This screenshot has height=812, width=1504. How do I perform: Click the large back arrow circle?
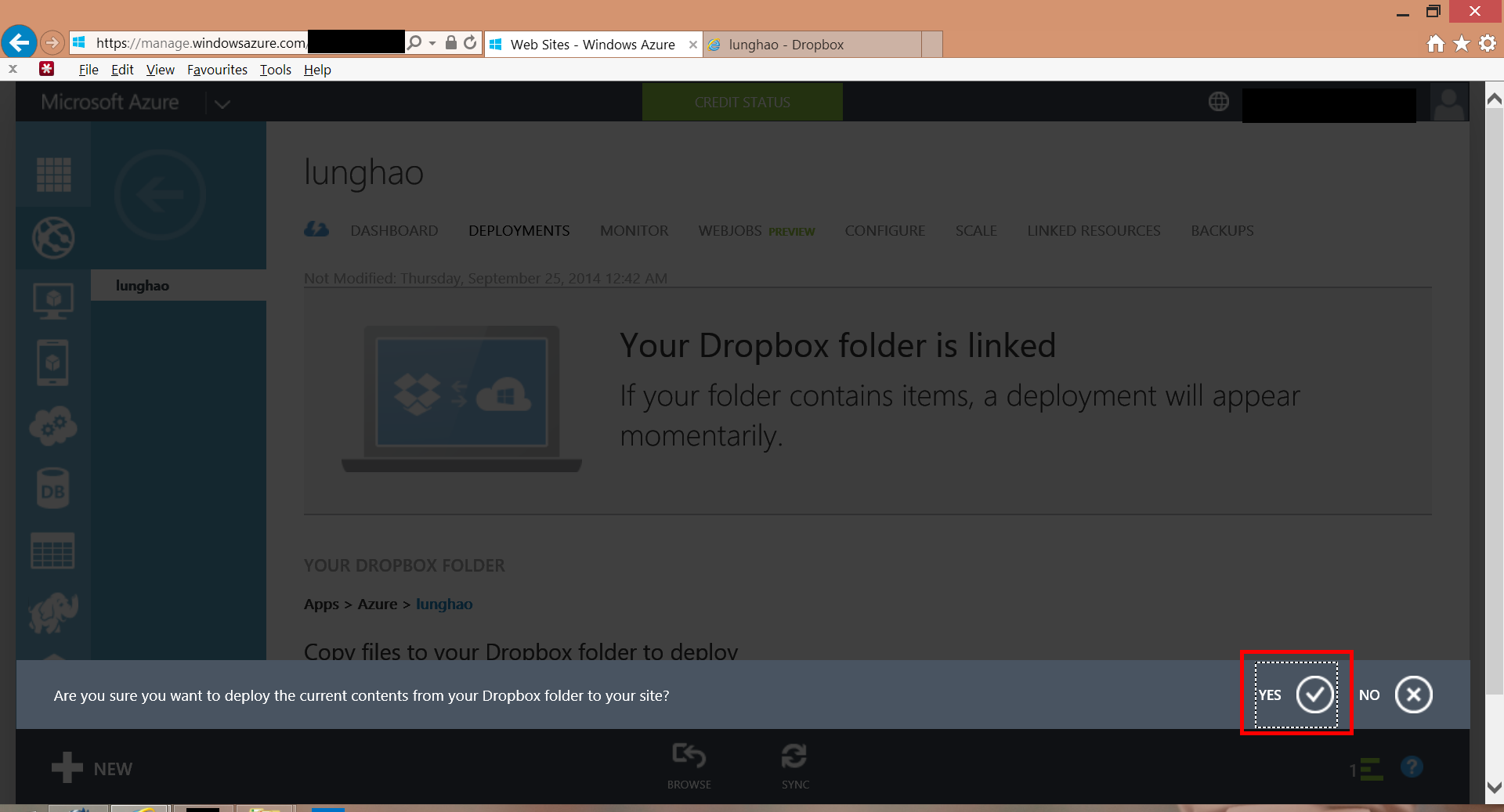(x=161, y=194)
